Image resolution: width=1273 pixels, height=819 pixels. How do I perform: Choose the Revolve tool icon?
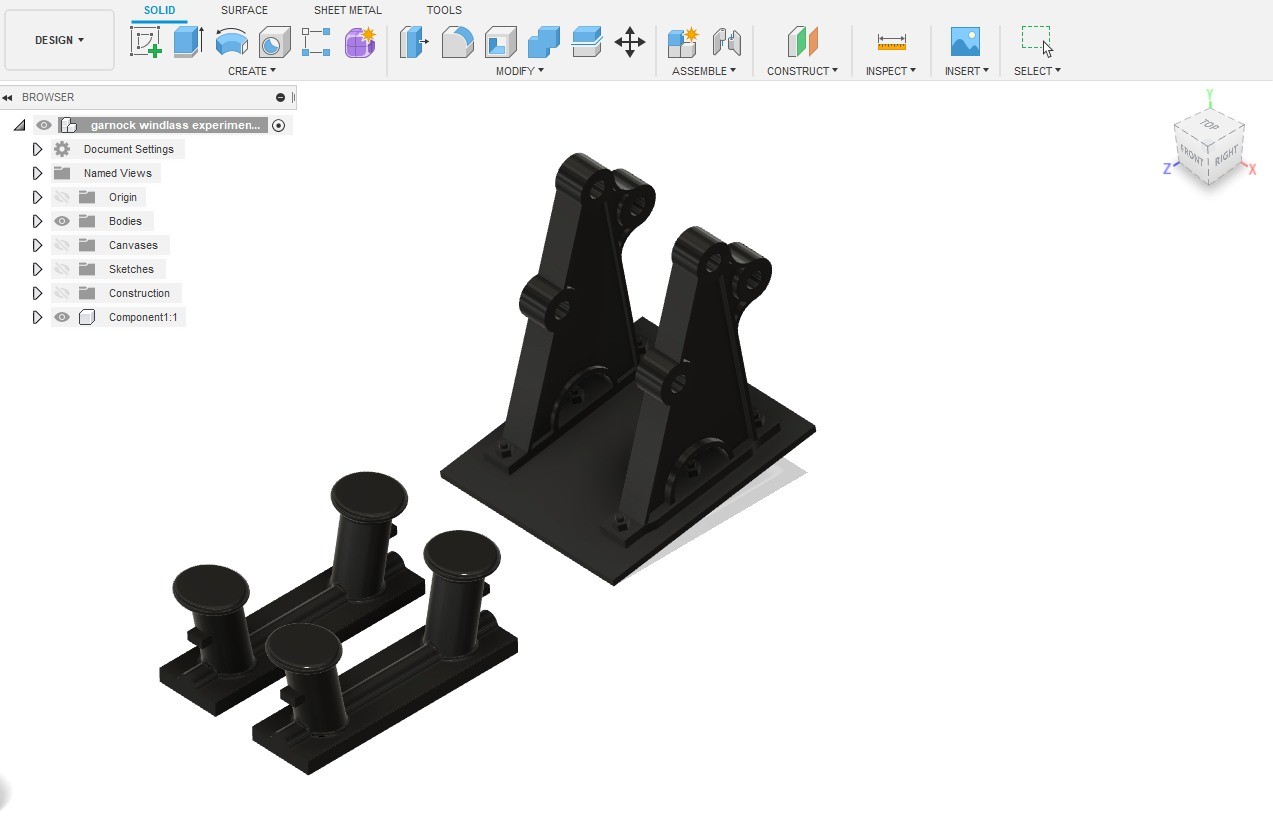pos(231,42)
